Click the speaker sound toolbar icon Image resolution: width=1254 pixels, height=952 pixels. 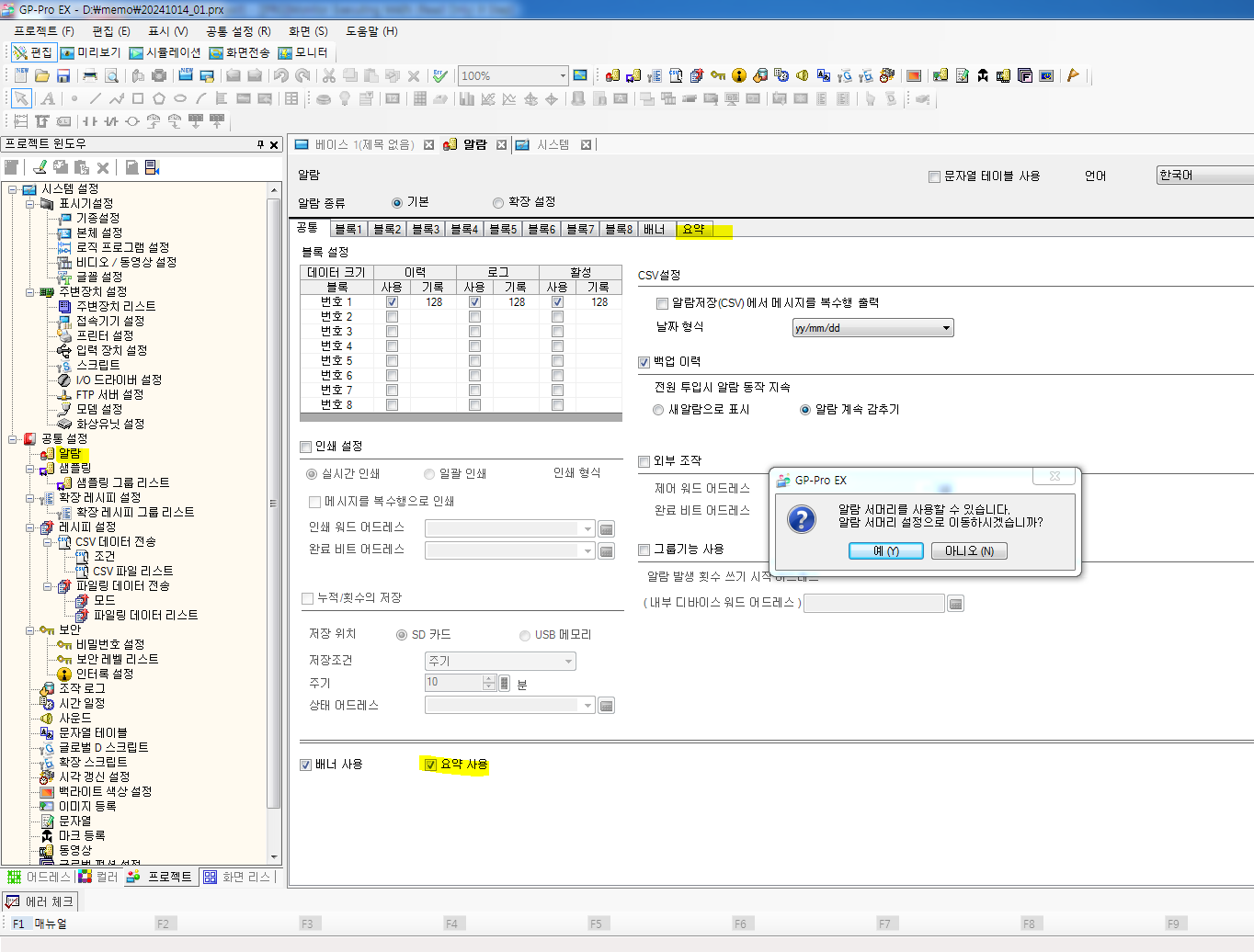pos(802,75)
